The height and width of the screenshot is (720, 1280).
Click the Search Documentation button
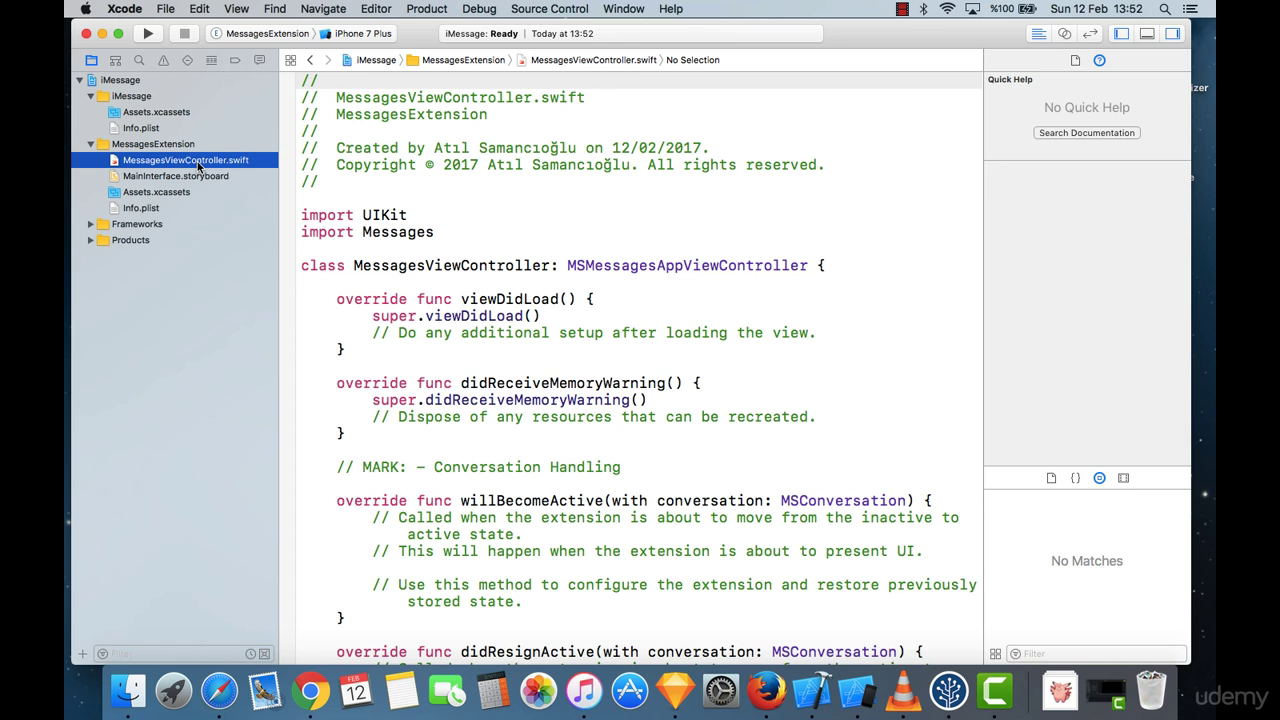[x=1086, y=133]
